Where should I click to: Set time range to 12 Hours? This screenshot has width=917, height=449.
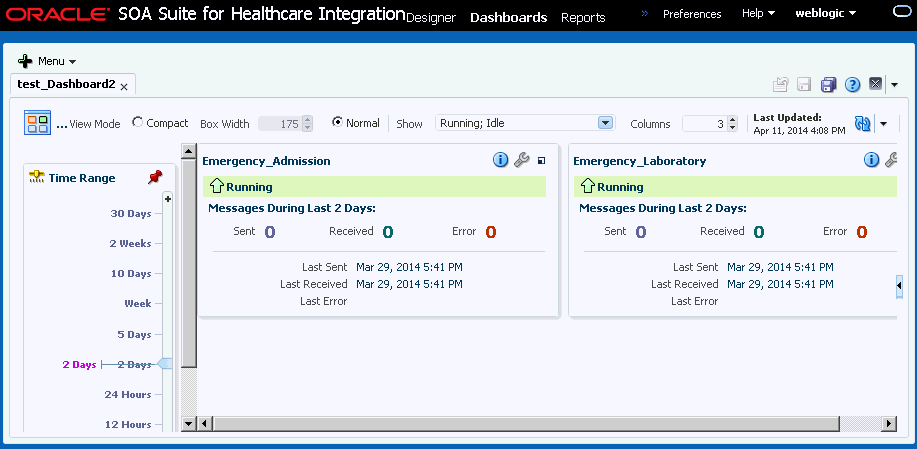click(x=128, y=424)
